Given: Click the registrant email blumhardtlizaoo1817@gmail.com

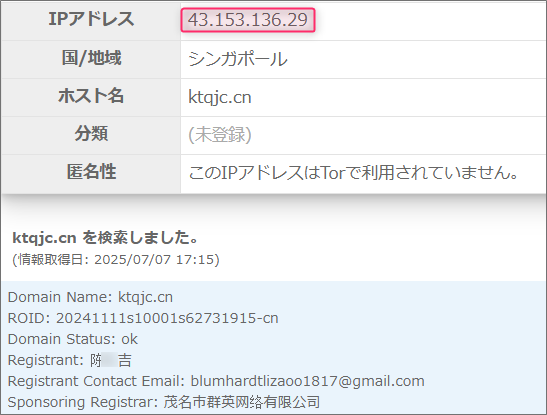Looking at the screenshot, I should coord(307,381).
